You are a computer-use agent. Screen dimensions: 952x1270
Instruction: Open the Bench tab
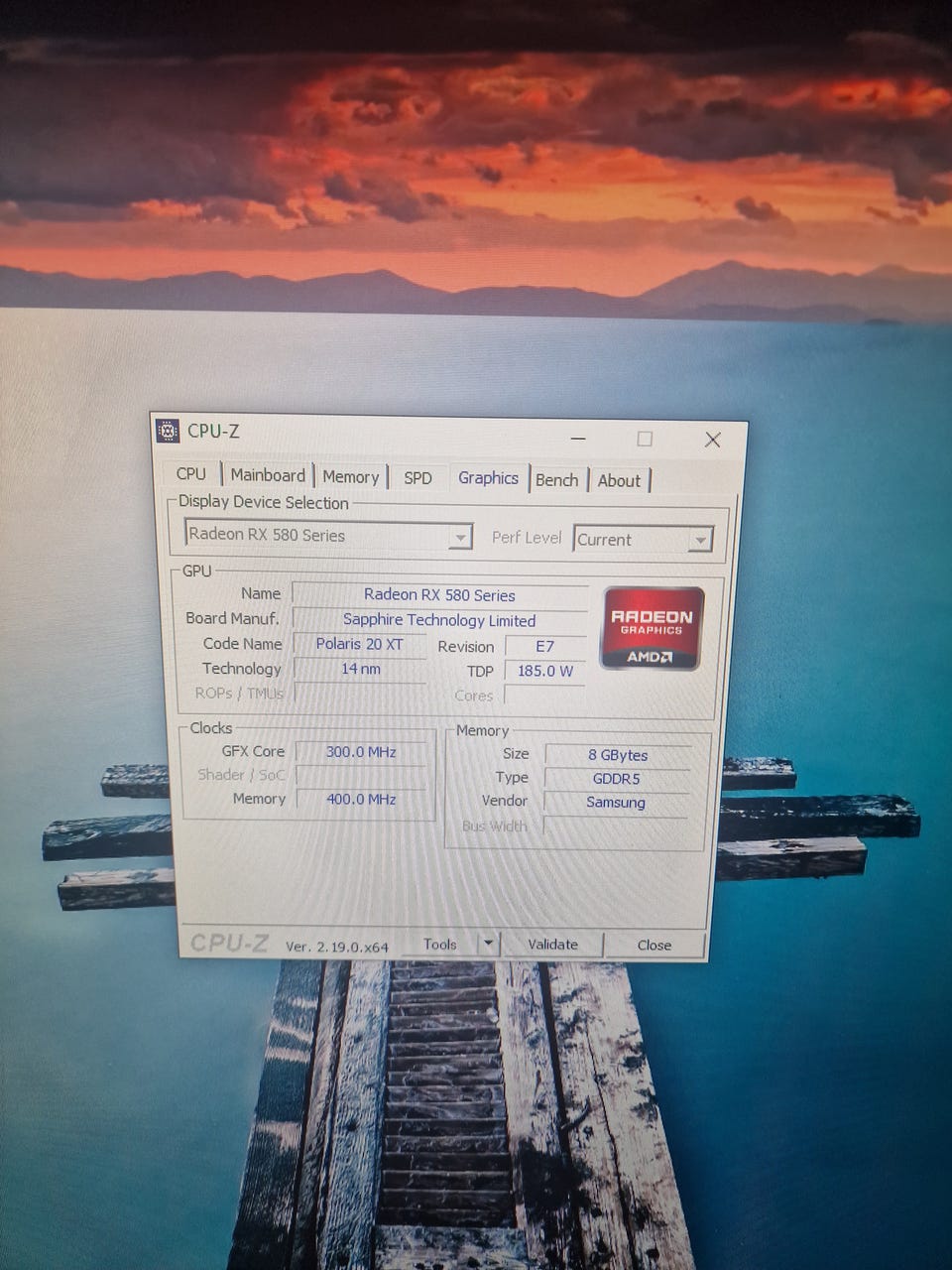557,480
